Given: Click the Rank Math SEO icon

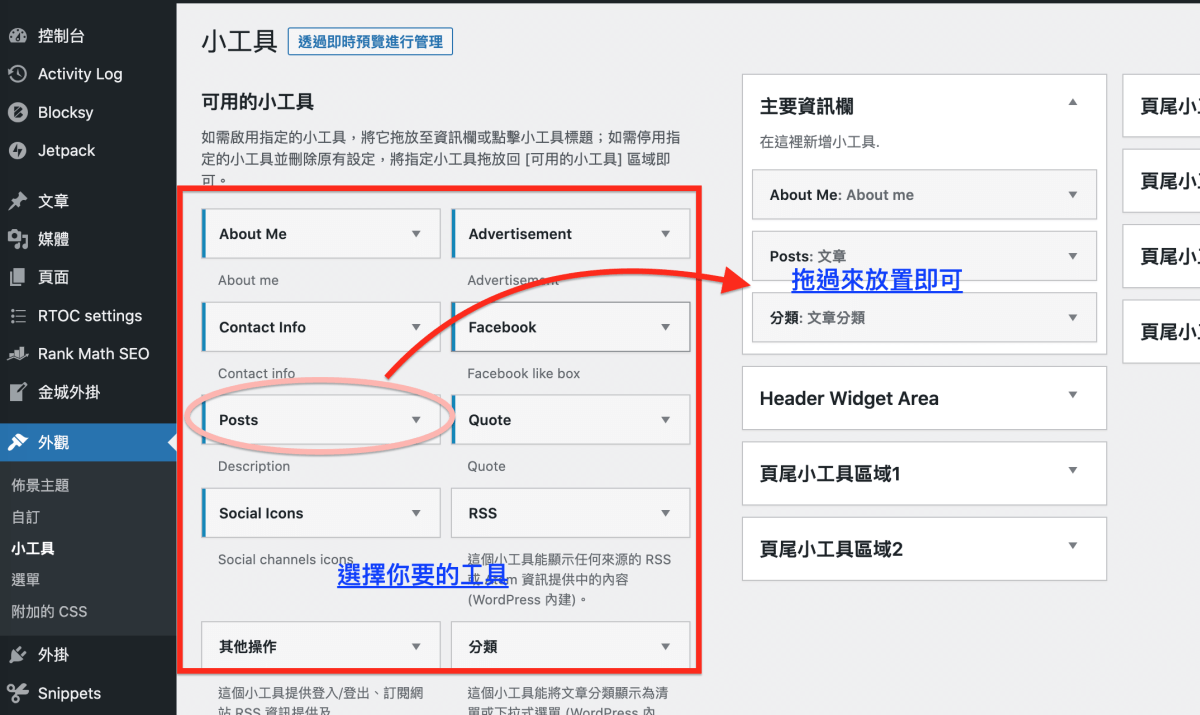Looking at the screenshot, I should [x=17, y=354].
